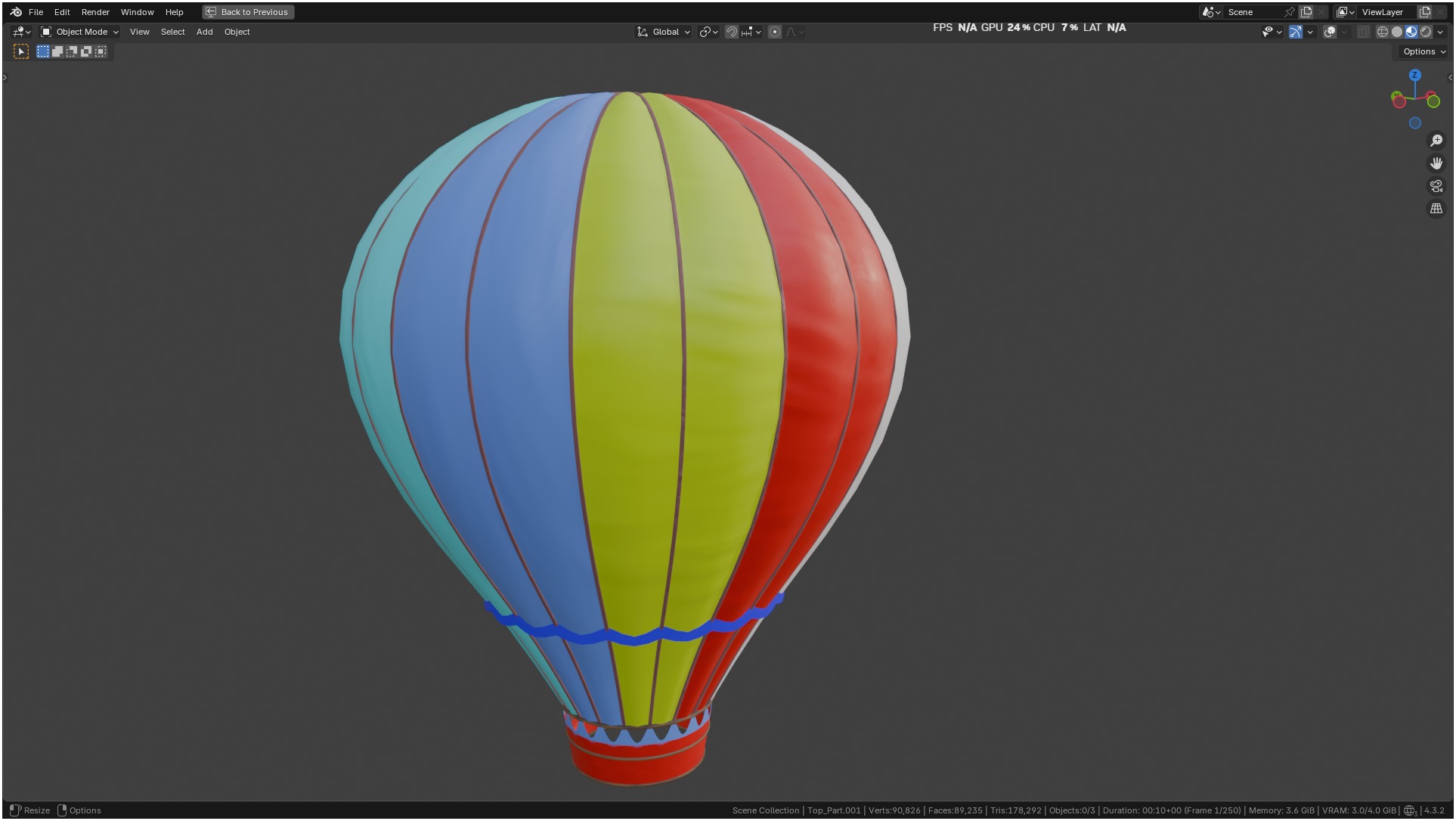Click the Top_Part.001 status text
The height and width of the screenshot is (821, 1456).
coord(834,810)
